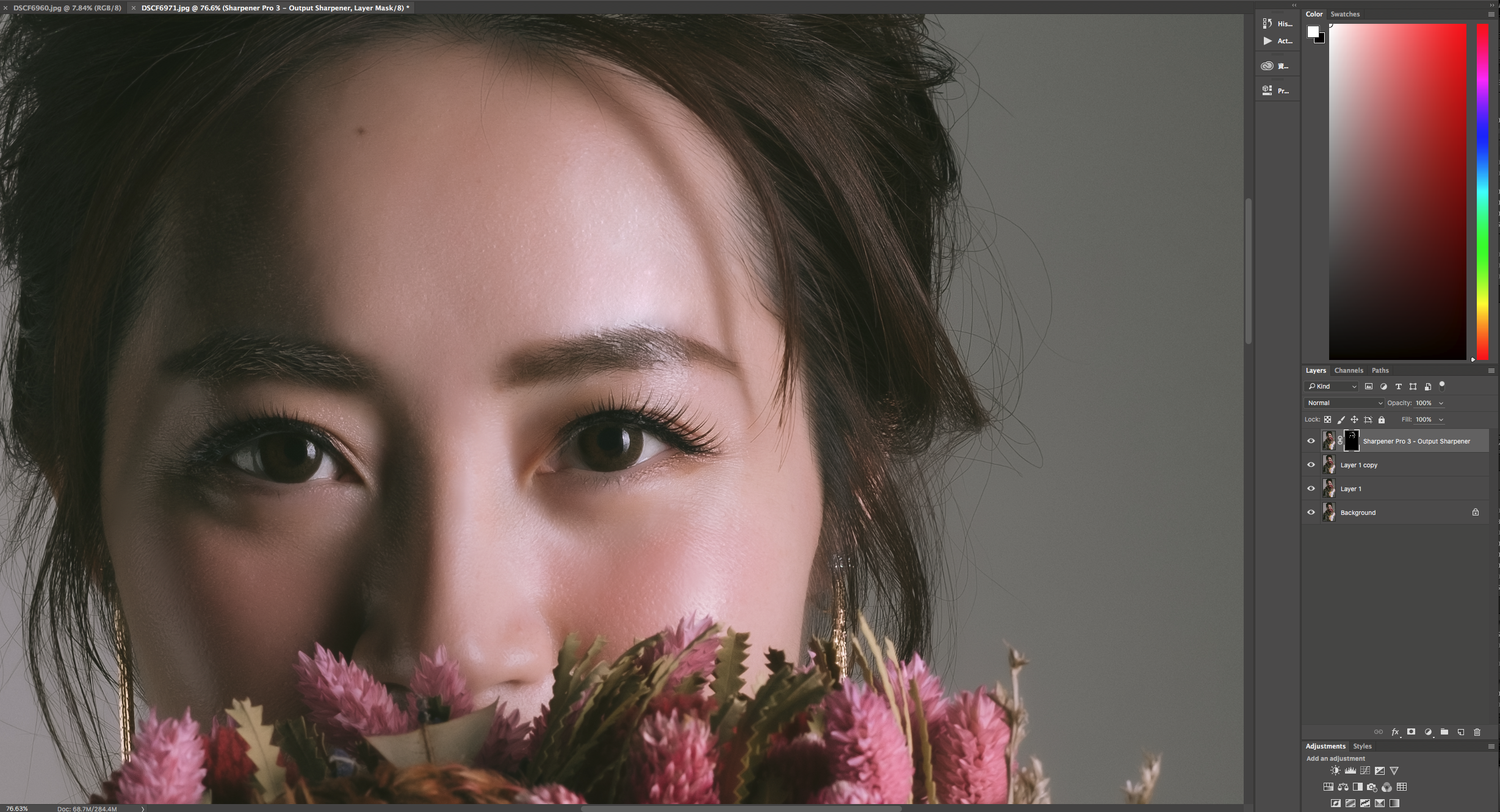
Task: Open the Actions panel play icon
Action: click(x=1267, y=41)
